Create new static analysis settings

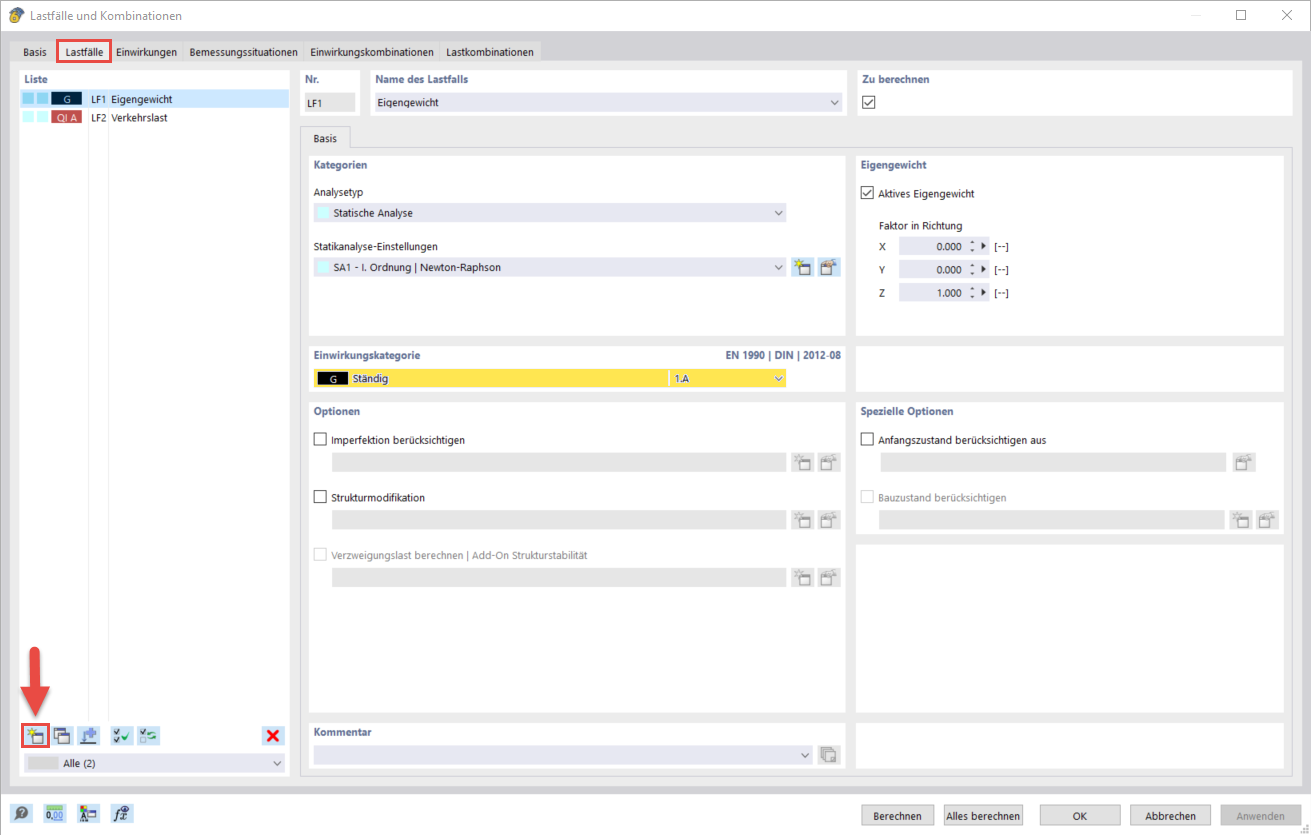tap(802, 267)
